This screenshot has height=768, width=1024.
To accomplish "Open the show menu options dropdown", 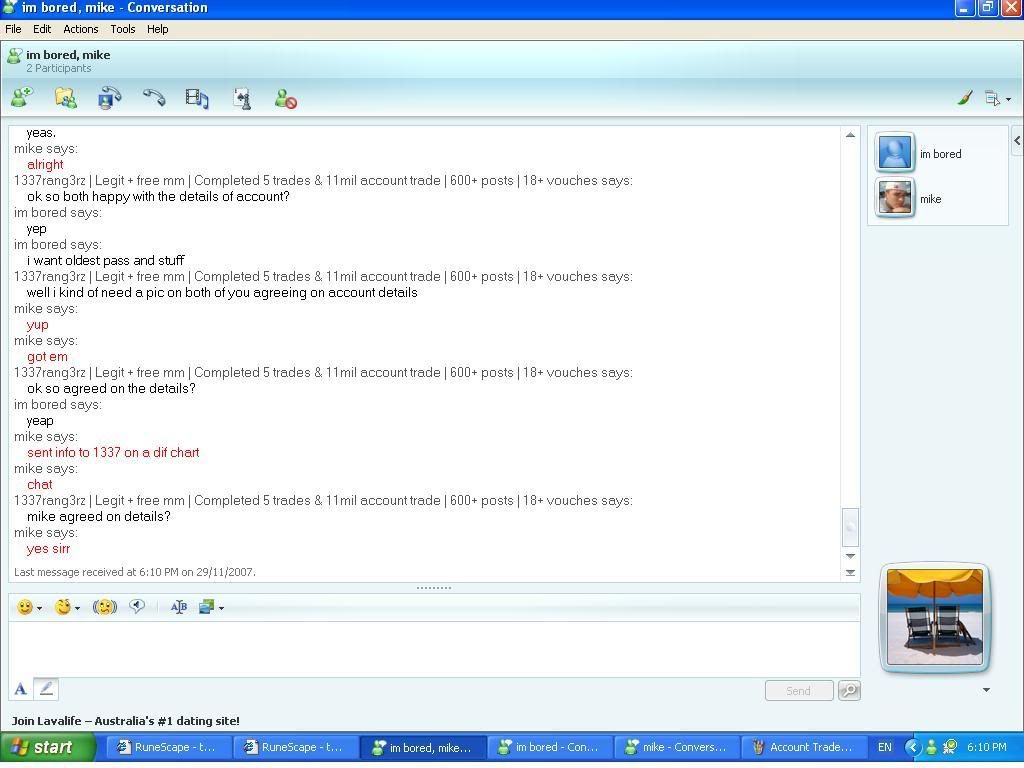I will 997,99.
